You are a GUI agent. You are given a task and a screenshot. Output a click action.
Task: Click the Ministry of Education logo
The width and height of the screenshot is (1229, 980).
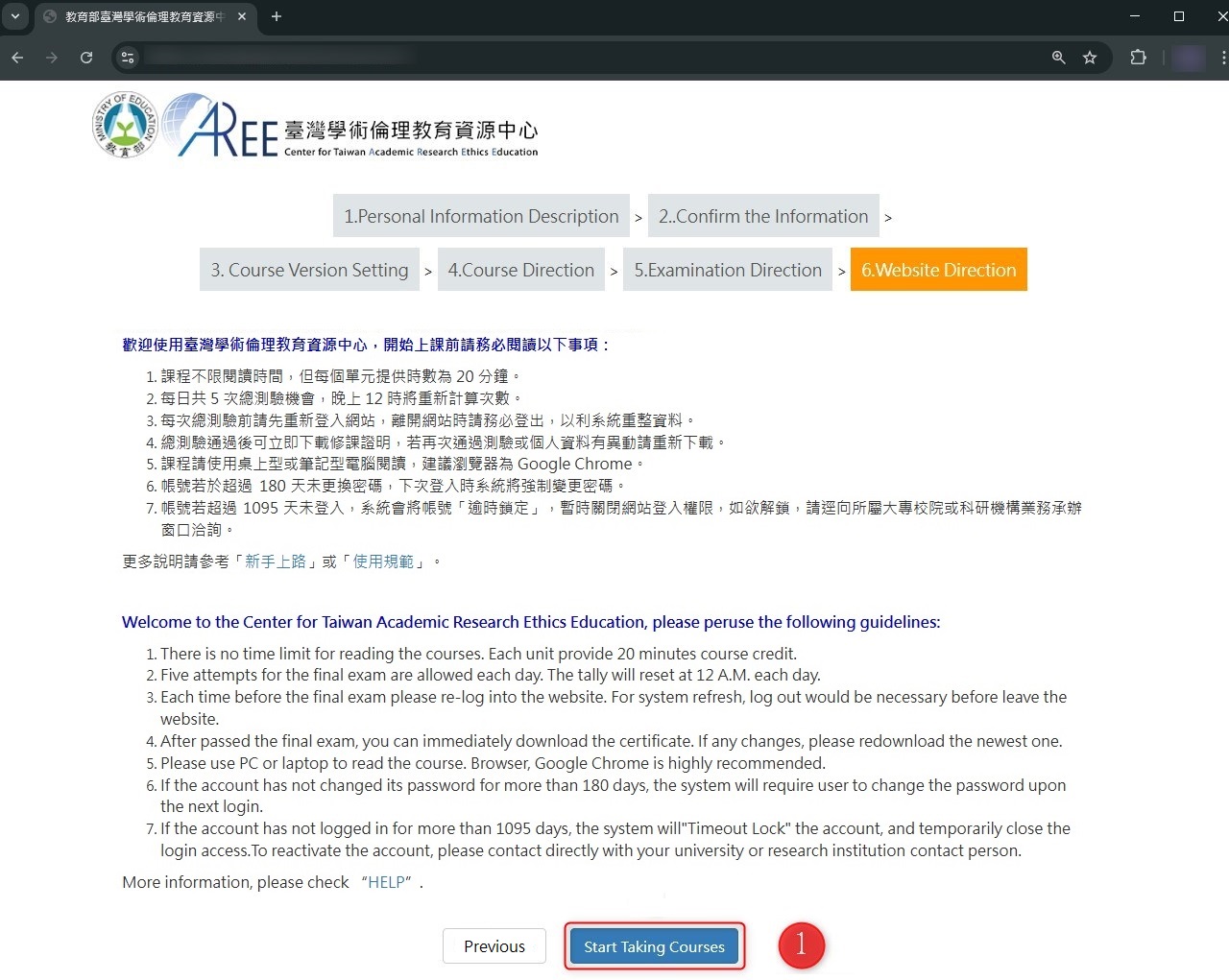pos(125,125)
